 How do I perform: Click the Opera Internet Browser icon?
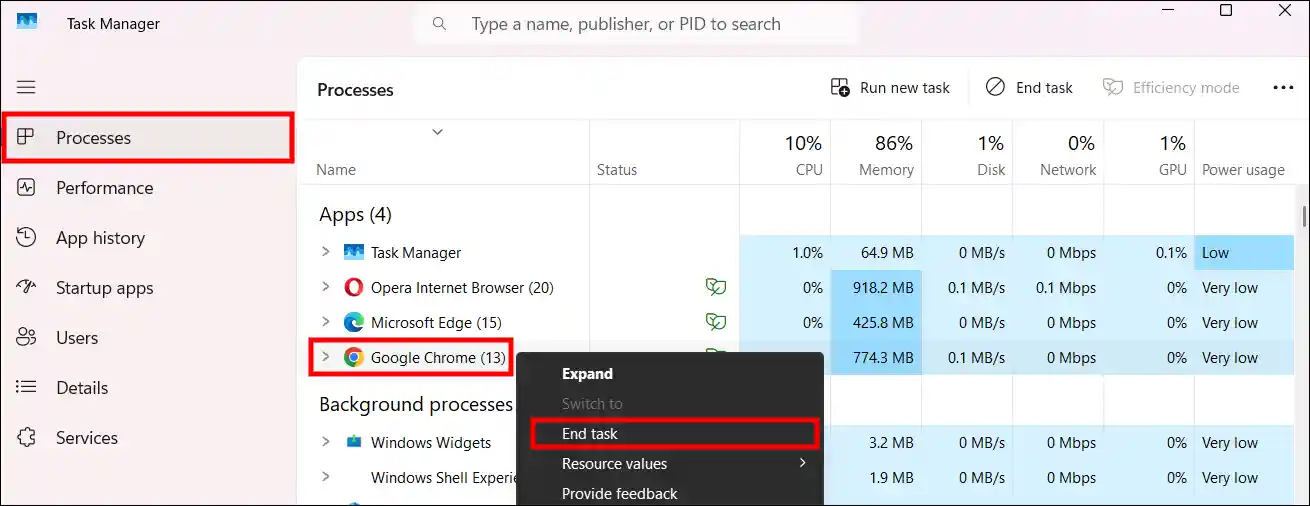click(353, 288)
